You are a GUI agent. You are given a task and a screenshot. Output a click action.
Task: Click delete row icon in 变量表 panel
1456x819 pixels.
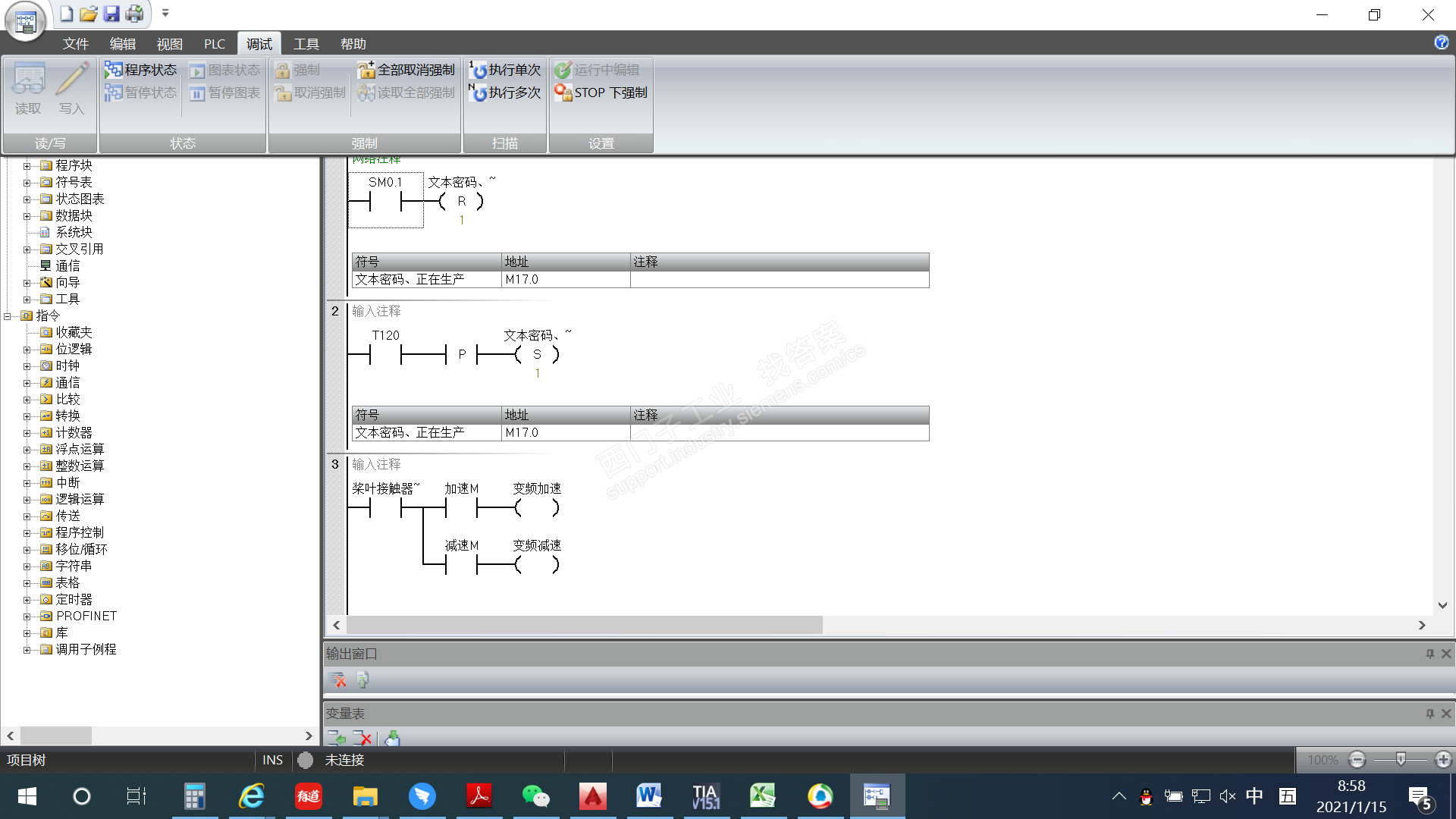(x=362, y=738)
